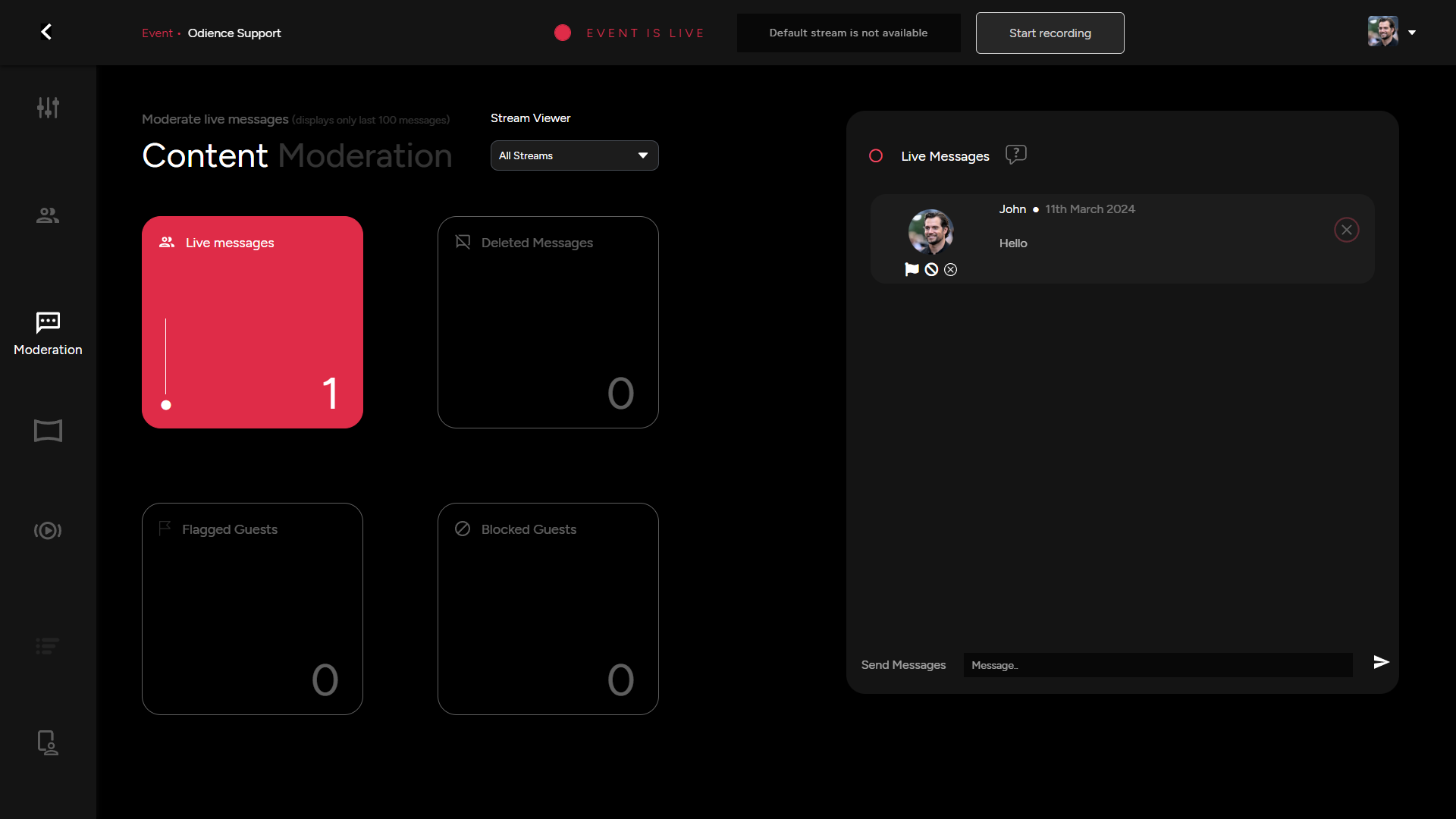Click the send message arrow
The image size is (1456, 819).
click(1381, 662)
